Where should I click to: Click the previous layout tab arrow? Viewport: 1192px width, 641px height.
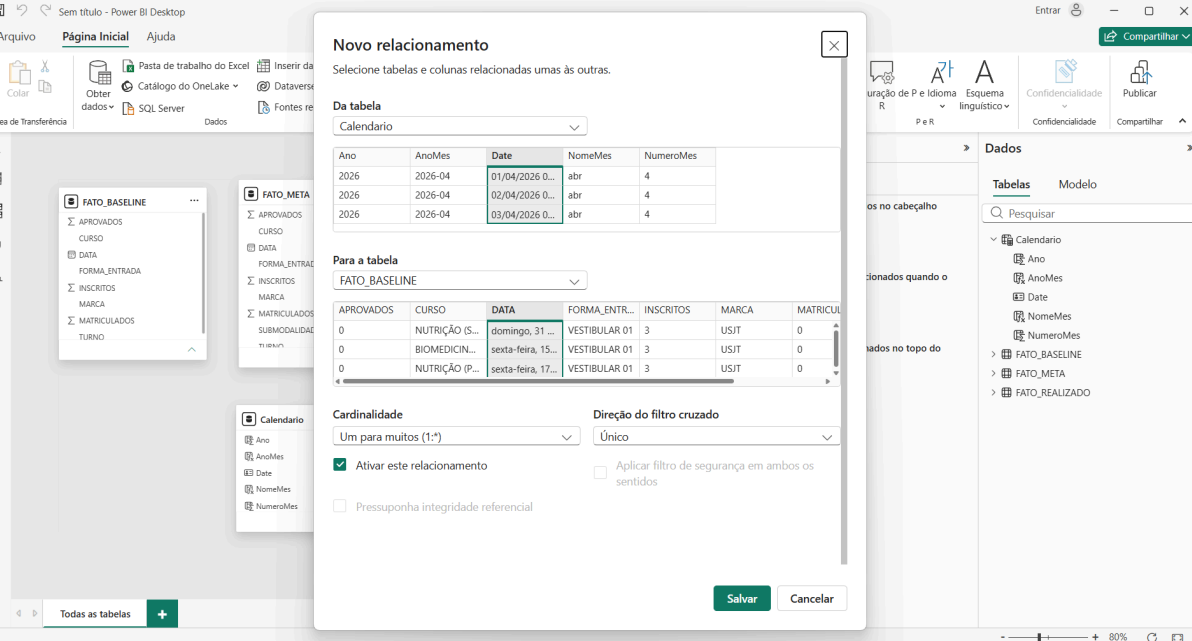tap(19, 614)
